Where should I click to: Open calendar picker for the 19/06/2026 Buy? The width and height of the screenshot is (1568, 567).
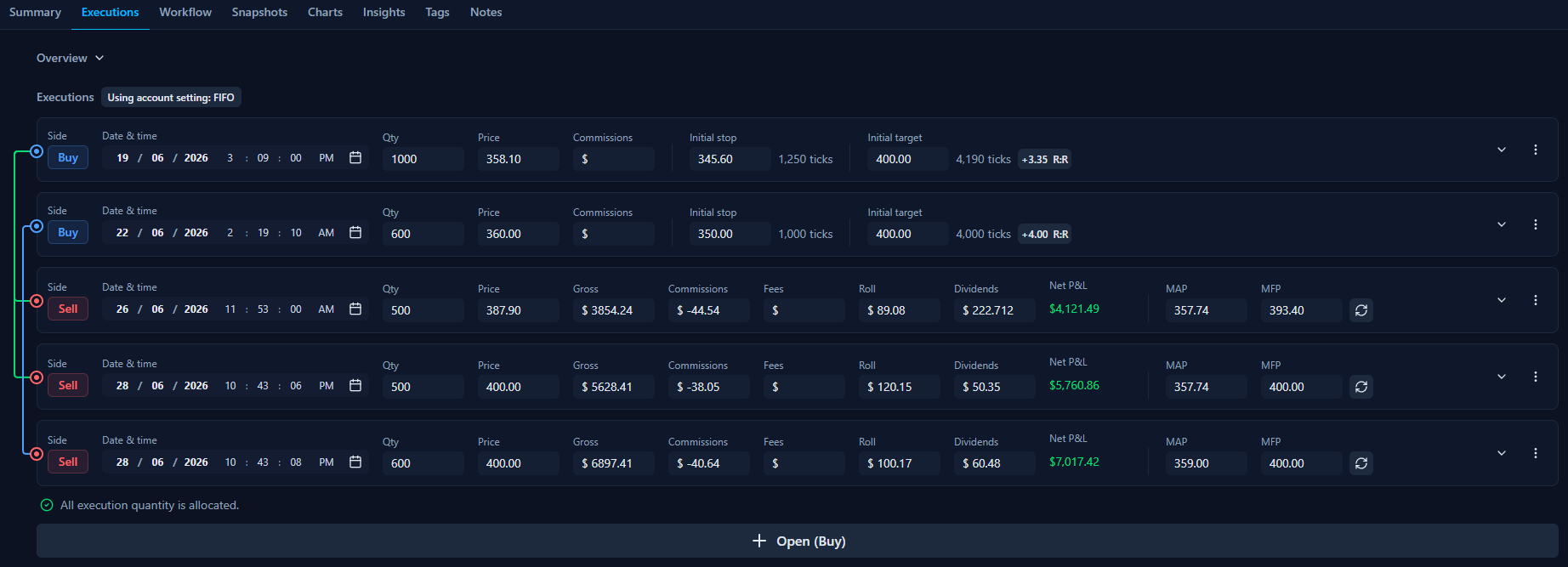click(355, 157)
